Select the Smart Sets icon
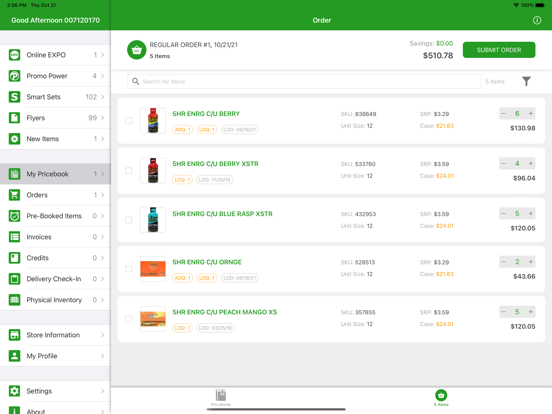This screenshot has width=552, height=414. tap(14, 97)
